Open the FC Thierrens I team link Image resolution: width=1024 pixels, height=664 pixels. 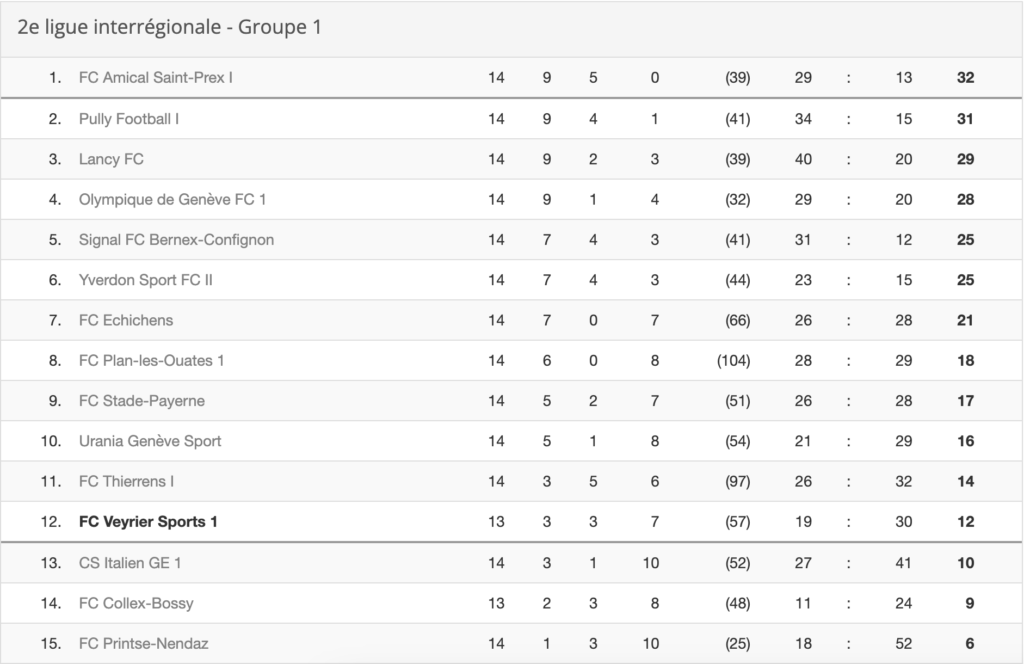coord(127,481)
